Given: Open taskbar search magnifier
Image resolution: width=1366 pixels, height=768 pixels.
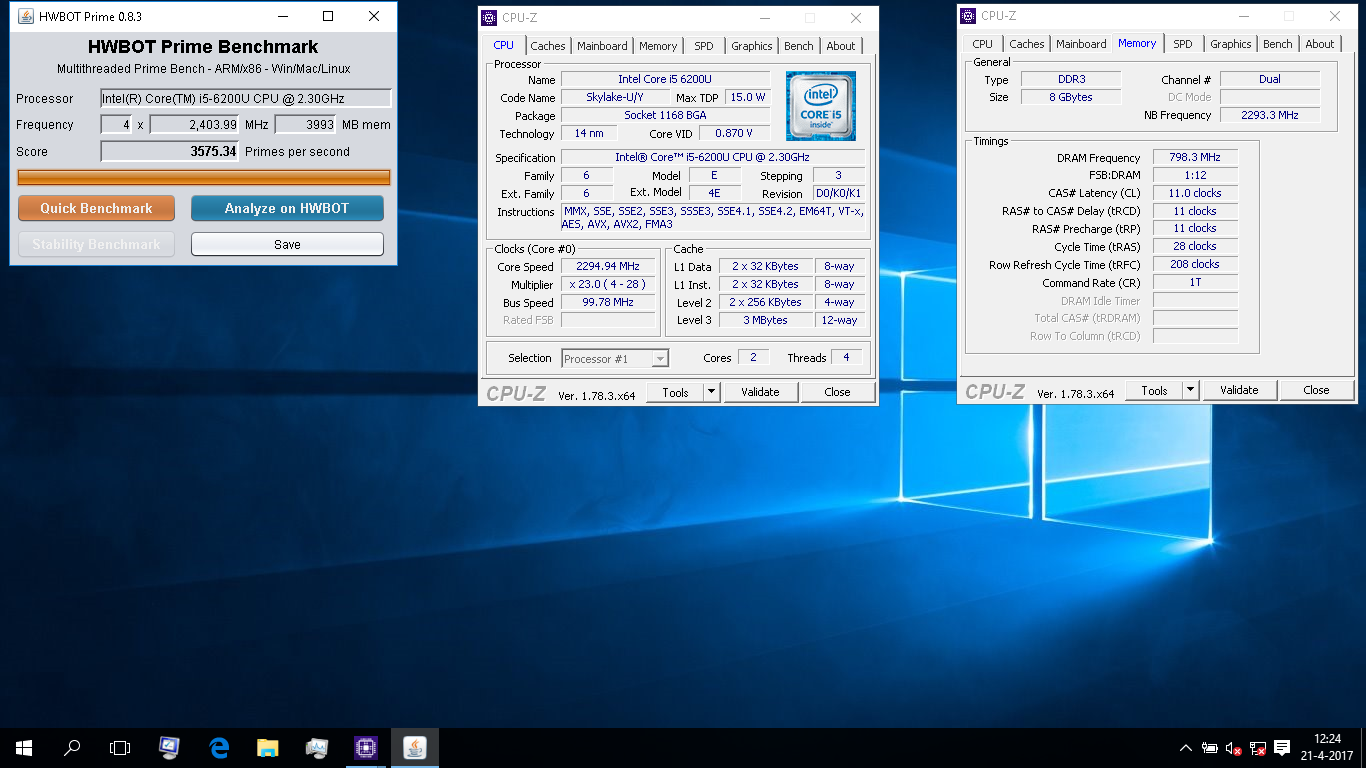Looking at the screenshot, I should click(72, 747).
